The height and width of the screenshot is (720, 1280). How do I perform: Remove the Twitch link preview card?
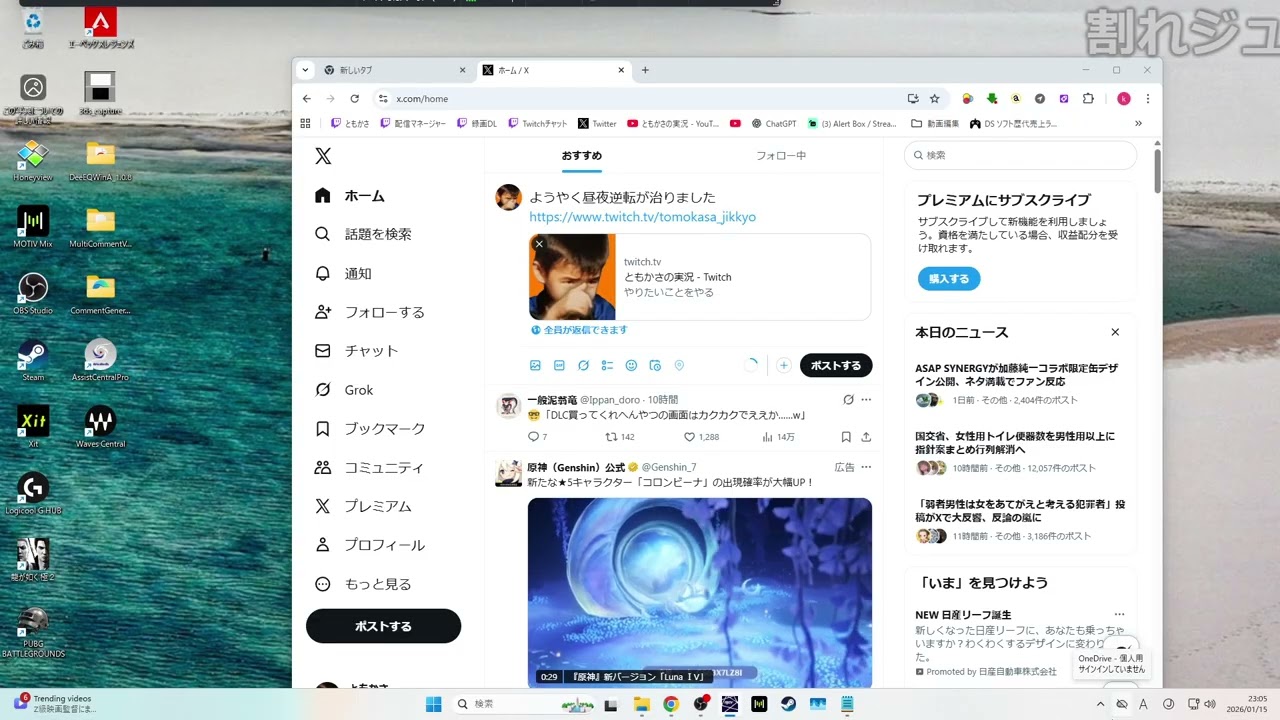click(539, 244)
